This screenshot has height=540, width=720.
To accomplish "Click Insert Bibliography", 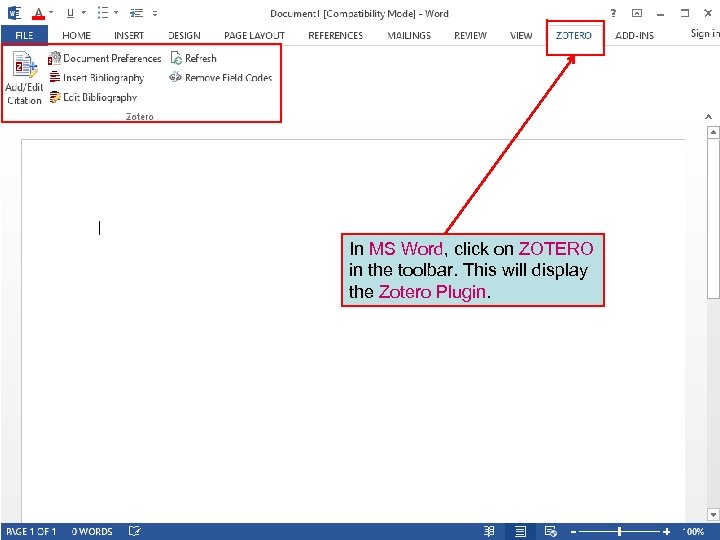I will click(x=96, y=78).
